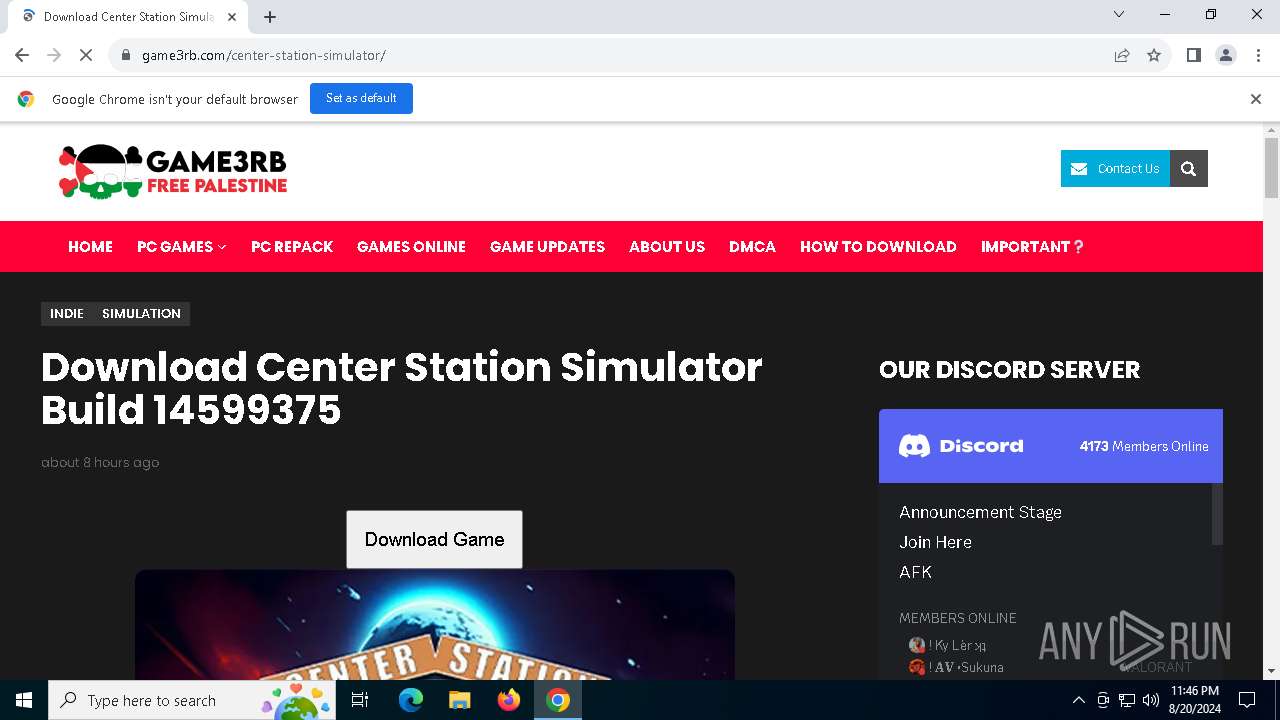Image resolution: width=1280 pixels, height=720 pixels.
Task: Open the ABOUT US menu item
Action: 667,246
